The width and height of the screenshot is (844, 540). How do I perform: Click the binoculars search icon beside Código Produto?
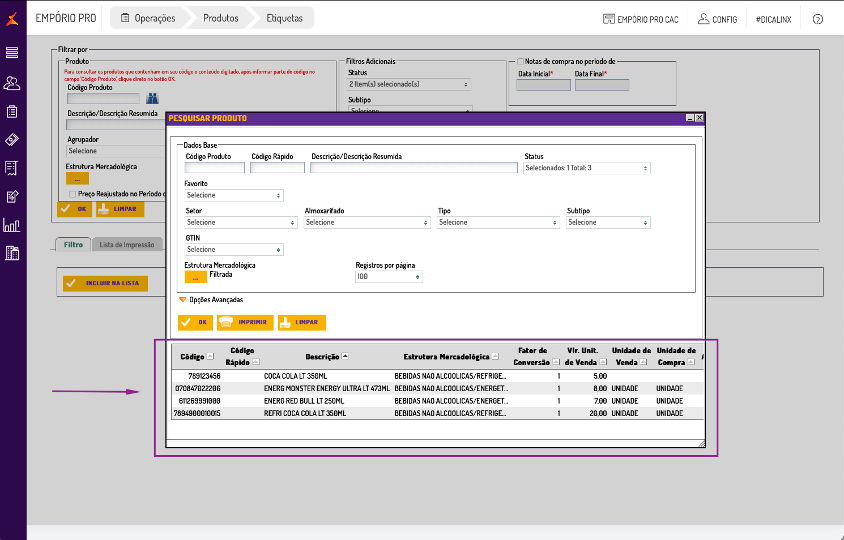coord(154,98)
